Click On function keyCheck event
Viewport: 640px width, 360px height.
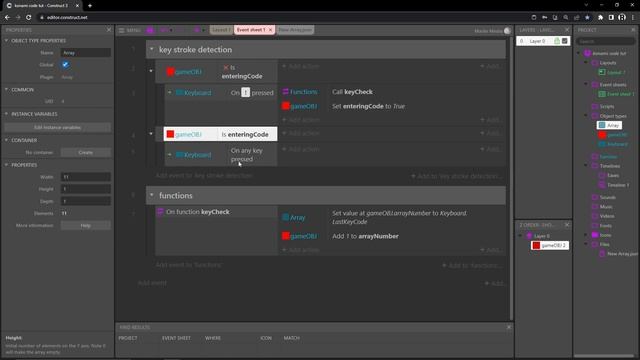click(216, 212)
